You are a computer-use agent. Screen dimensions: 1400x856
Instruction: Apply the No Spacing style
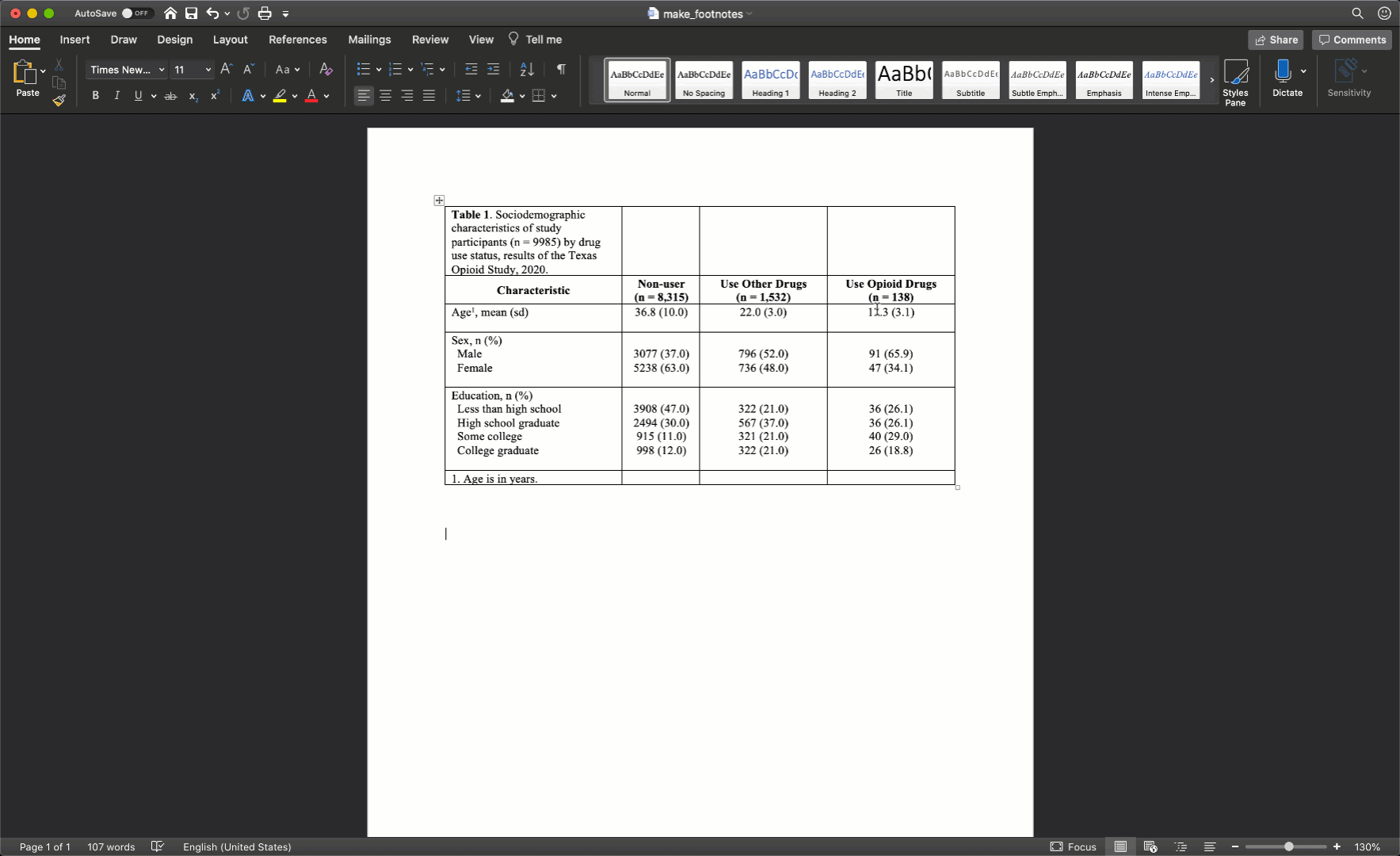pos(704,80)
